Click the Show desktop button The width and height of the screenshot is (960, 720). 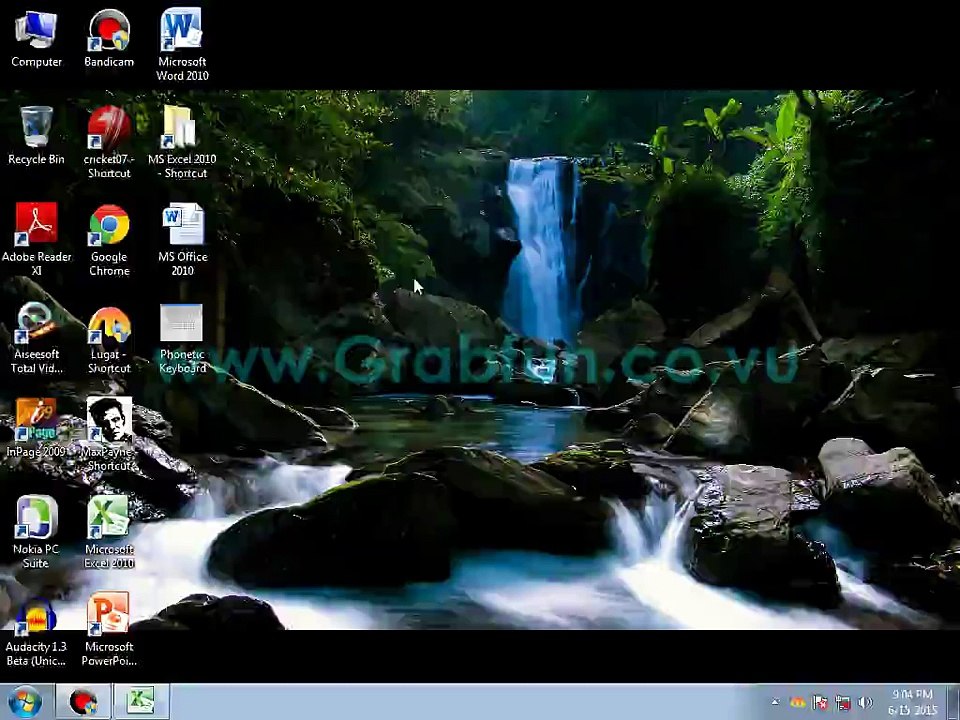point(954,702)
